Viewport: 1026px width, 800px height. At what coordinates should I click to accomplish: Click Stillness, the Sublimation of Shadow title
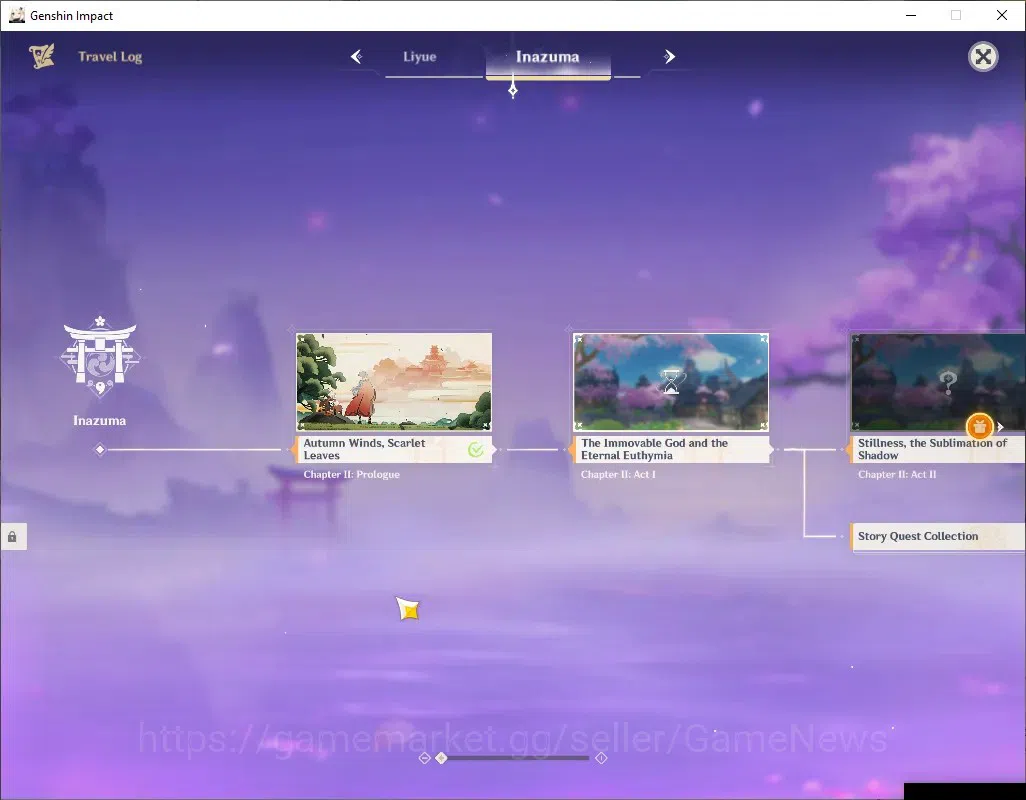(x=932, y=449)
